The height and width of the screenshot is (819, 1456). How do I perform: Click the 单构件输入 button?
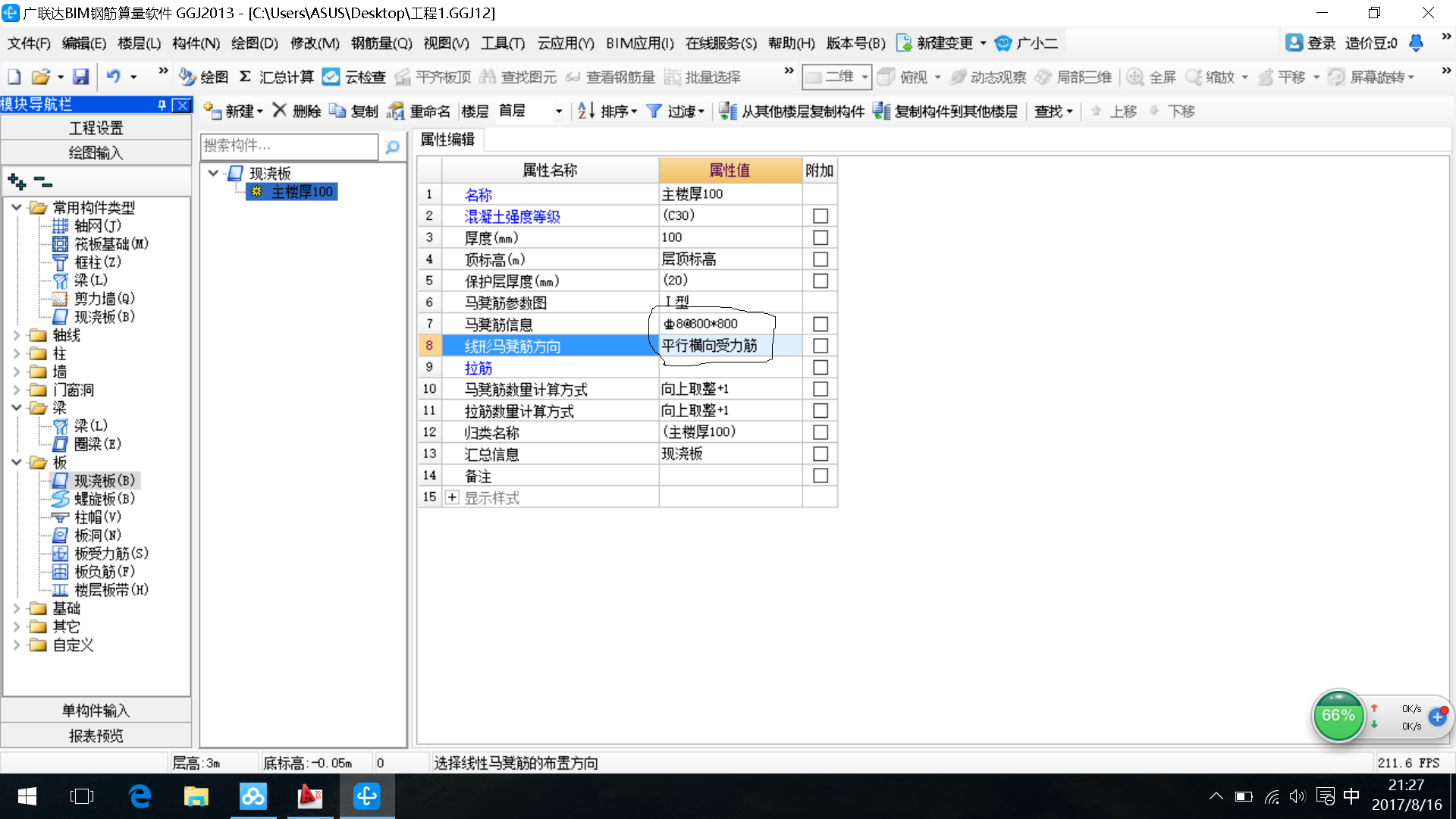(96, 711)
